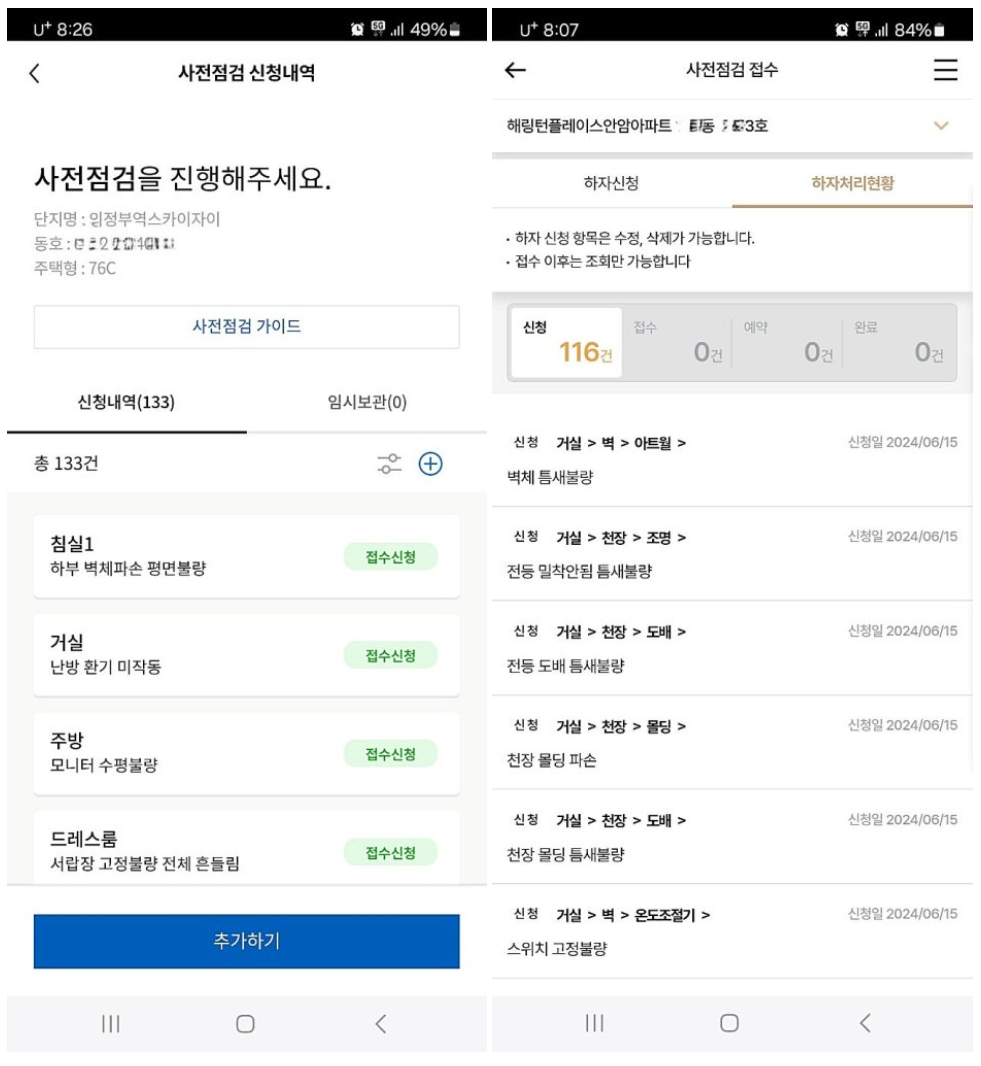
Task: Open the hamburger menu icon
Action: [x=944, y=70]
